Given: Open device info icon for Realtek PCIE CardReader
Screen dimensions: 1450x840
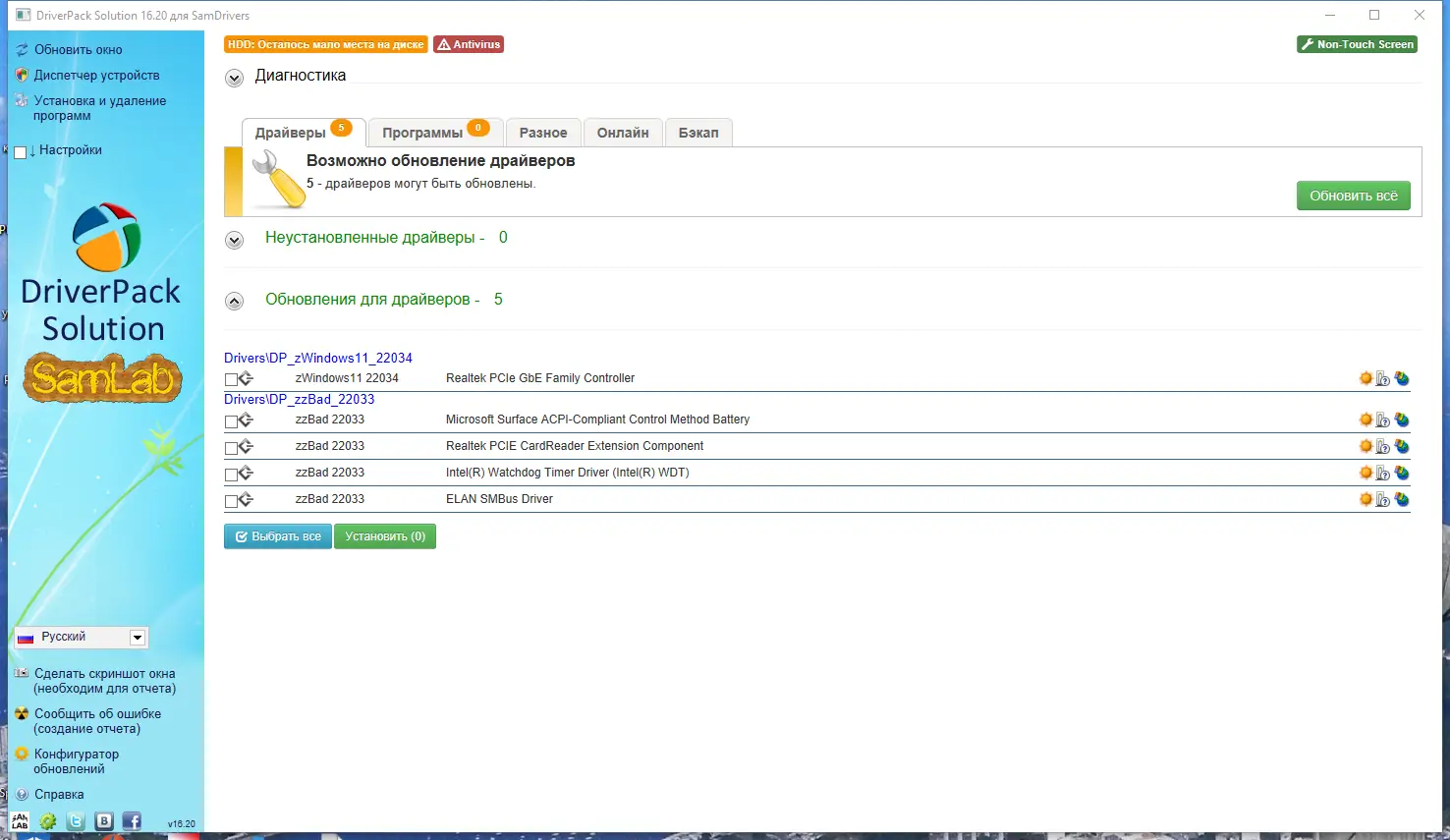Looking at the screenshot, I should point(1383,446).
